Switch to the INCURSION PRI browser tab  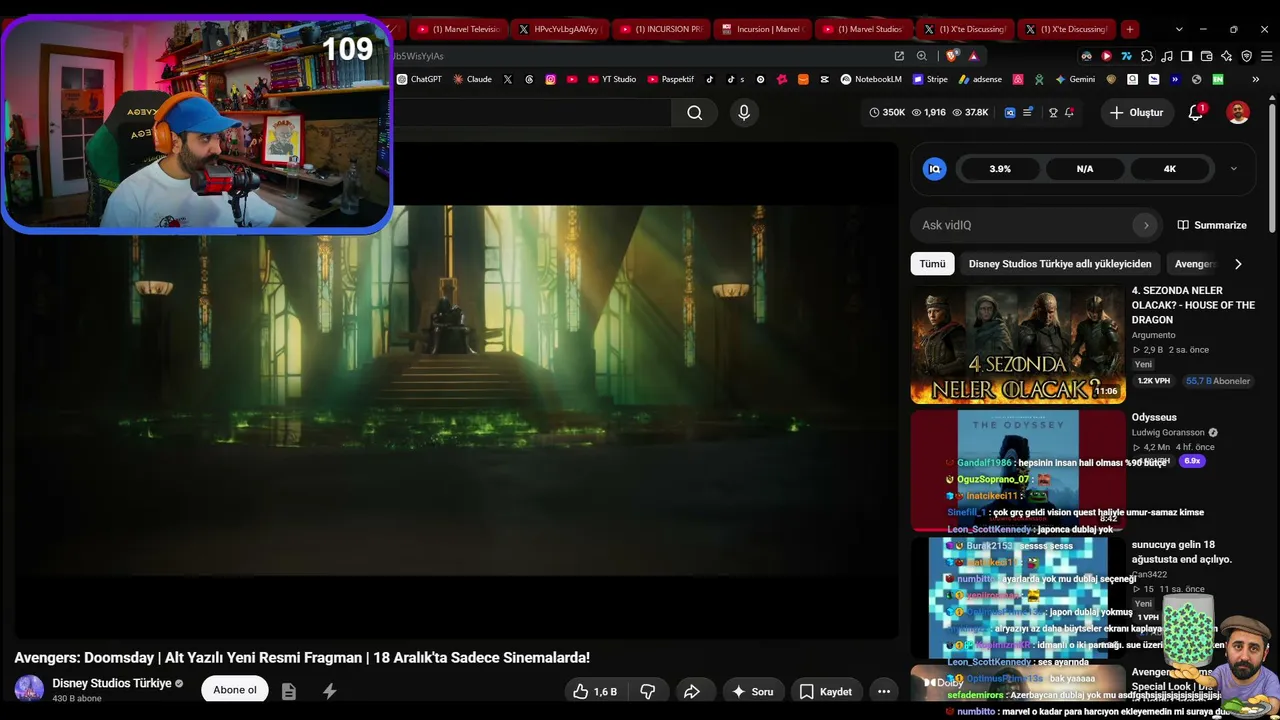660,29
